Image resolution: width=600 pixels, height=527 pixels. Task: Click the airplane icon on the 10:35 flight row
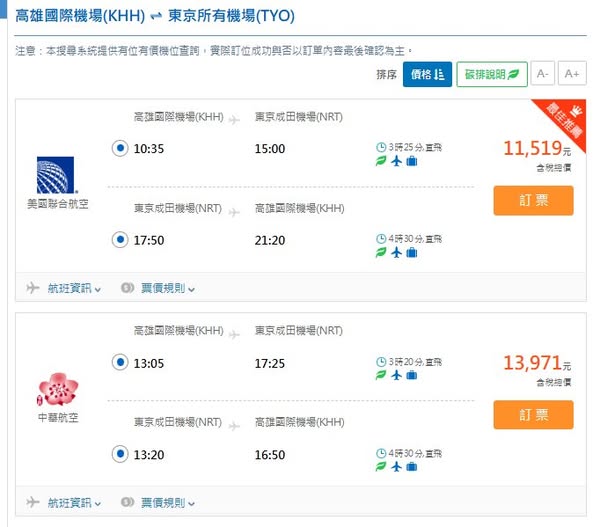(x=396, y=162)
